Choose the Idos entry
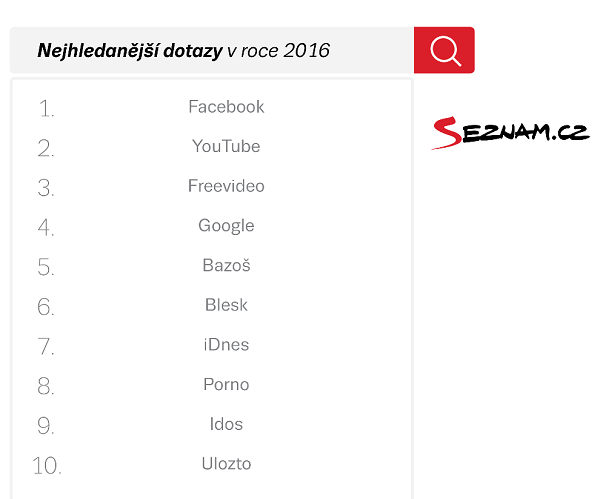600x499 pixels. 226,424
